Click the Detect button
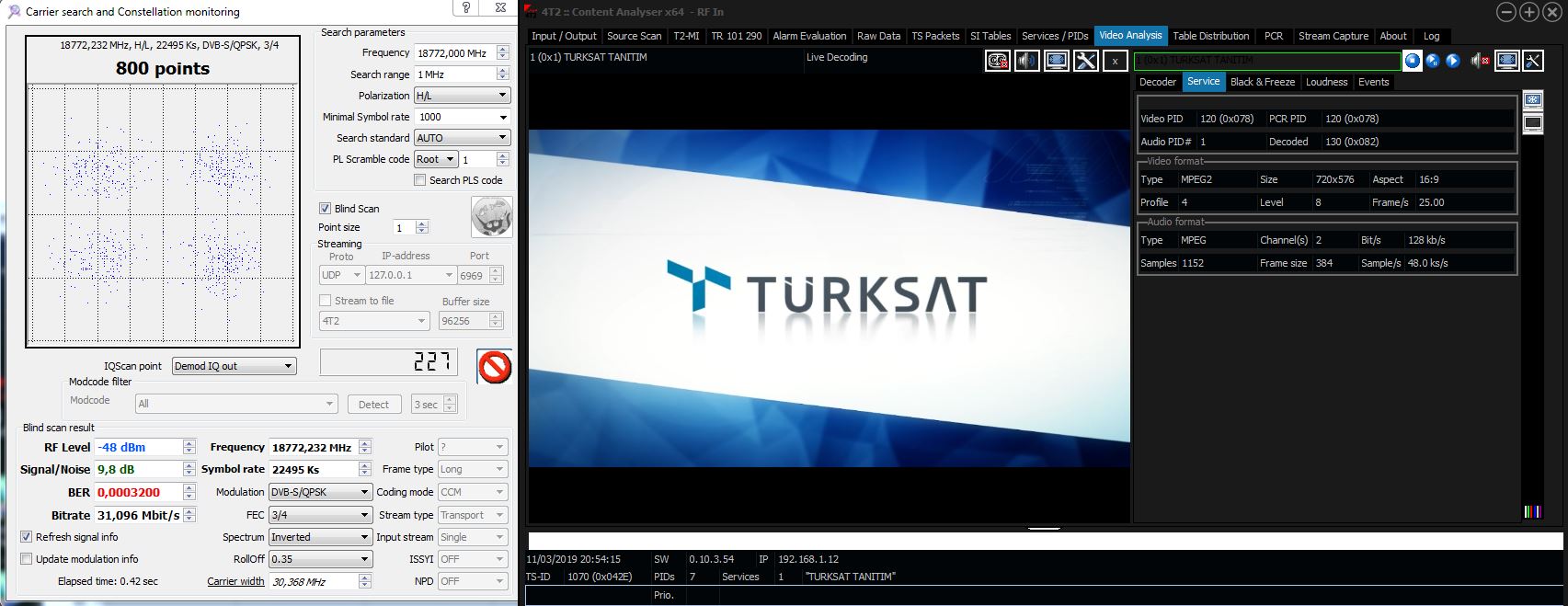This screenshot has height=606, width=1568. [x=373, y=405]
